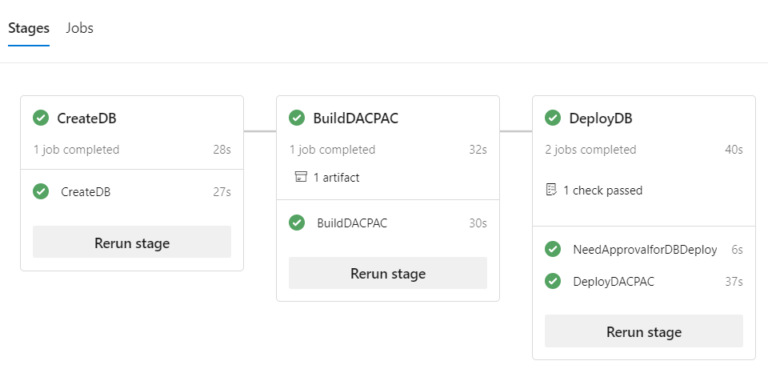Click the checklist icon beside 1 check passed

(551, 190)
